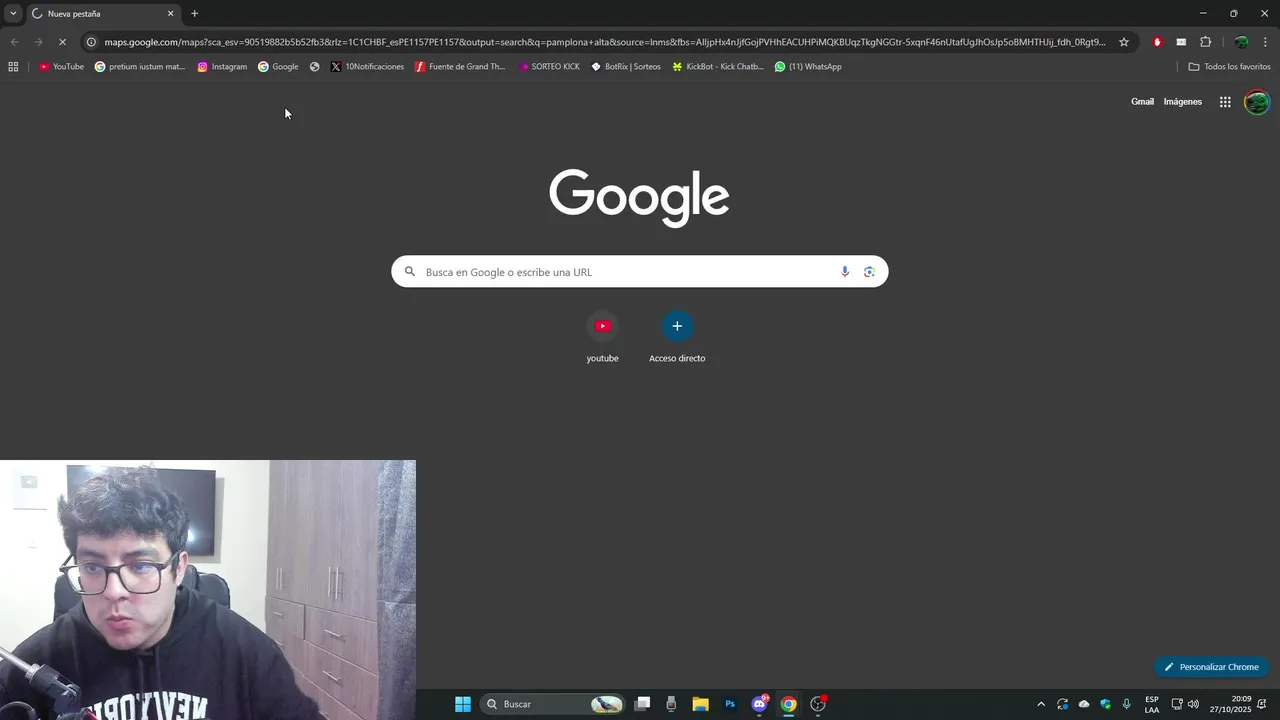This screenshot has height=720, width=1280.
Task: Open the KickBot - Kick Chatb... bookmark
Action: point(718,67)
